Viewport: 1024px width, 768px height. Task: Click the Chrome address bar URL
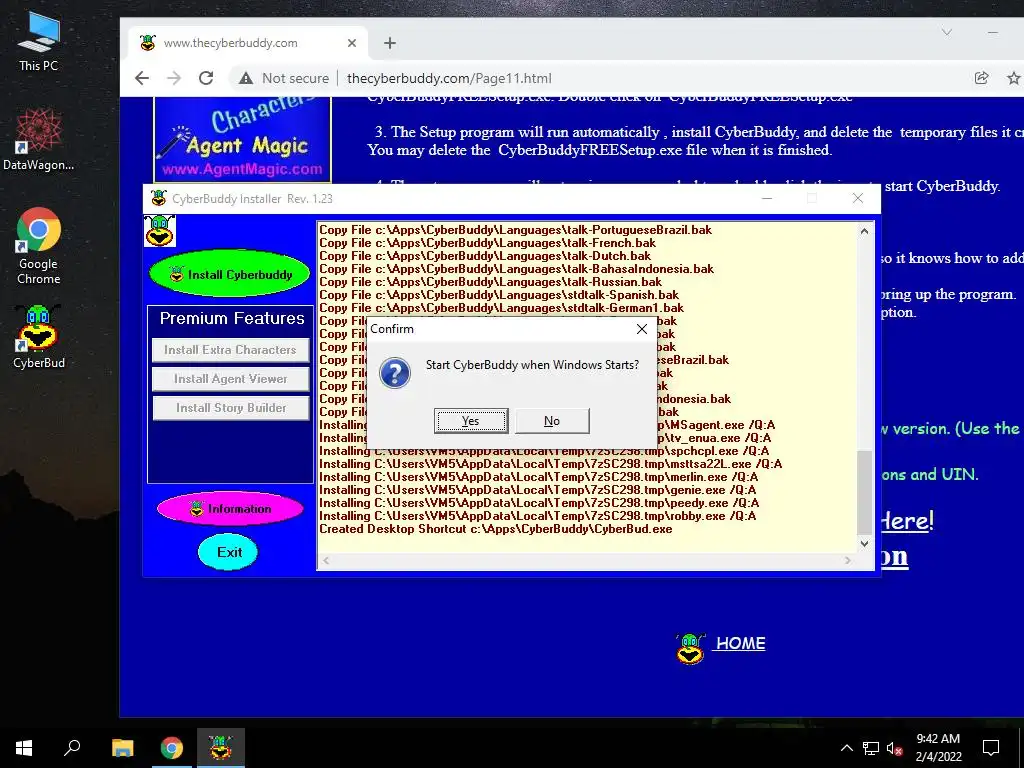(449, 78)
